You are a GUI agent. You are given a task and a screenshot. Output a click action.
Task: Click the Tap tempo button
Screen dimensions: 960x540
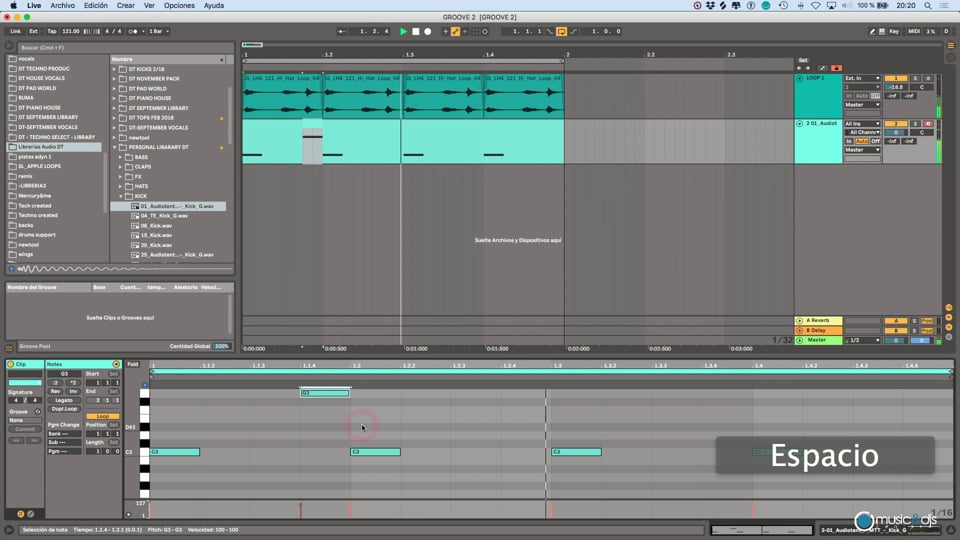click(52, 31)
